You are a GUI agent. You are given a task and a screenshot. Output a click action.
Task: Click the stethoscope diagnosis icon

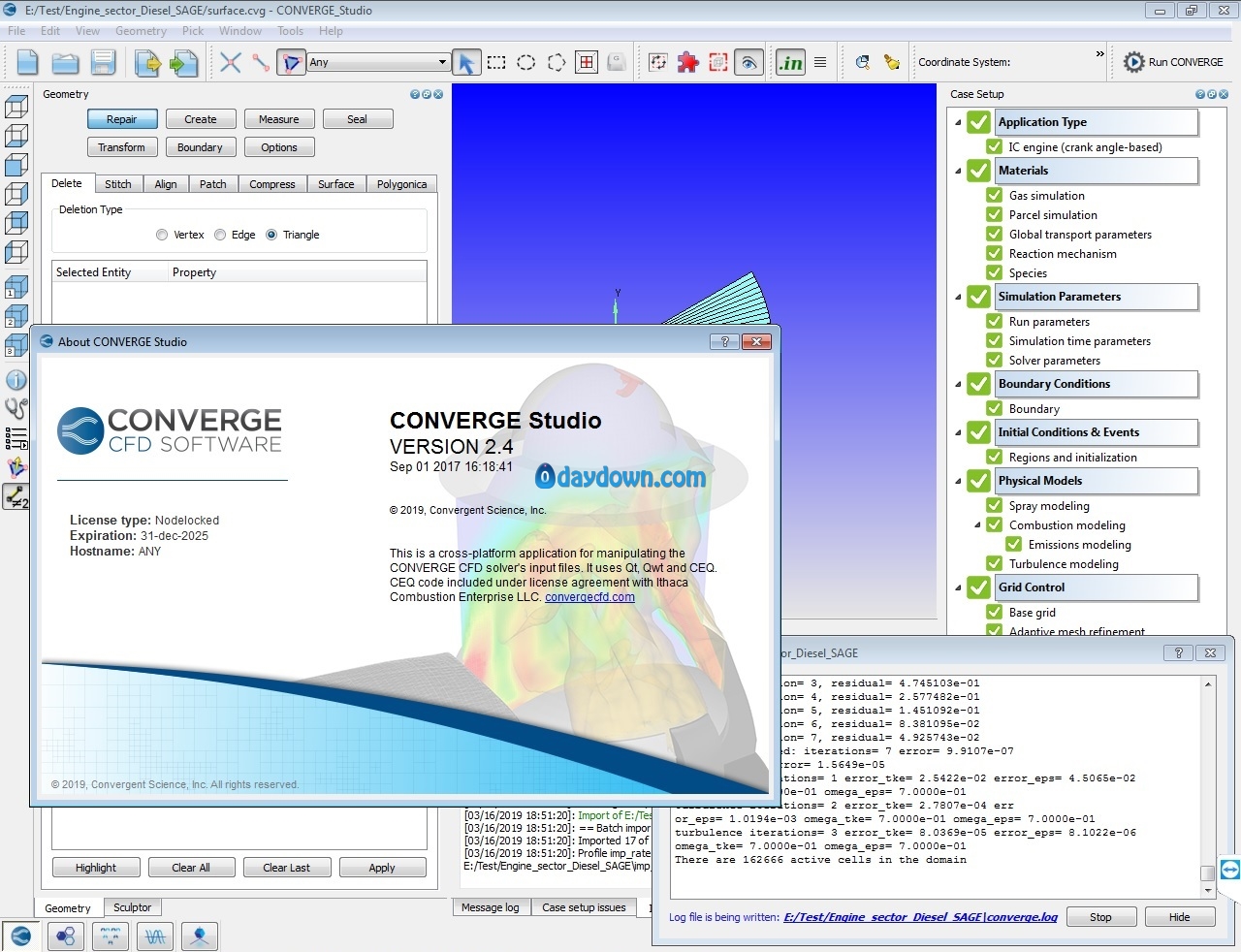[16, 408]
